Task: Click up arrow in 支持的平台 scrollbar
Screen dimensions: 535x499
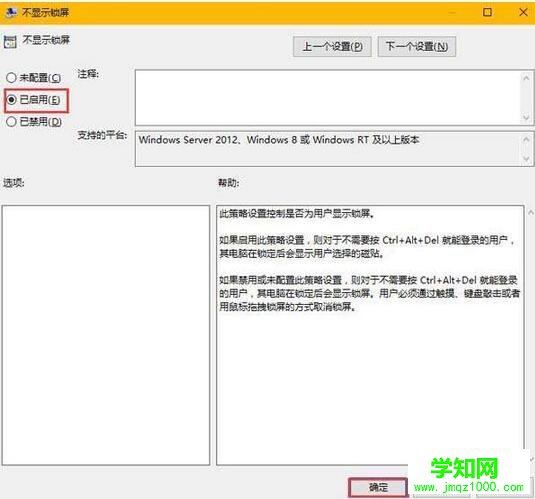Action: pos(526,139)
